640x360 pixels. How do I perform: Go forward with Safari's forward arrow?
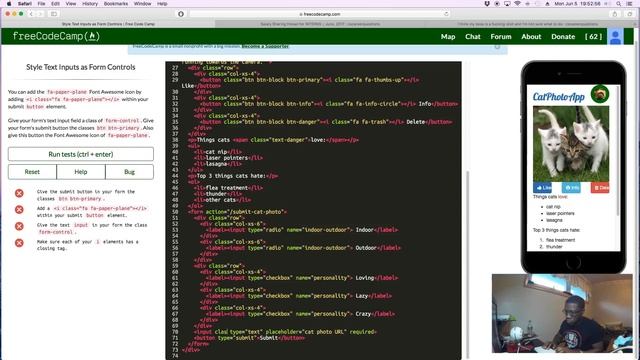coord(40,14)
